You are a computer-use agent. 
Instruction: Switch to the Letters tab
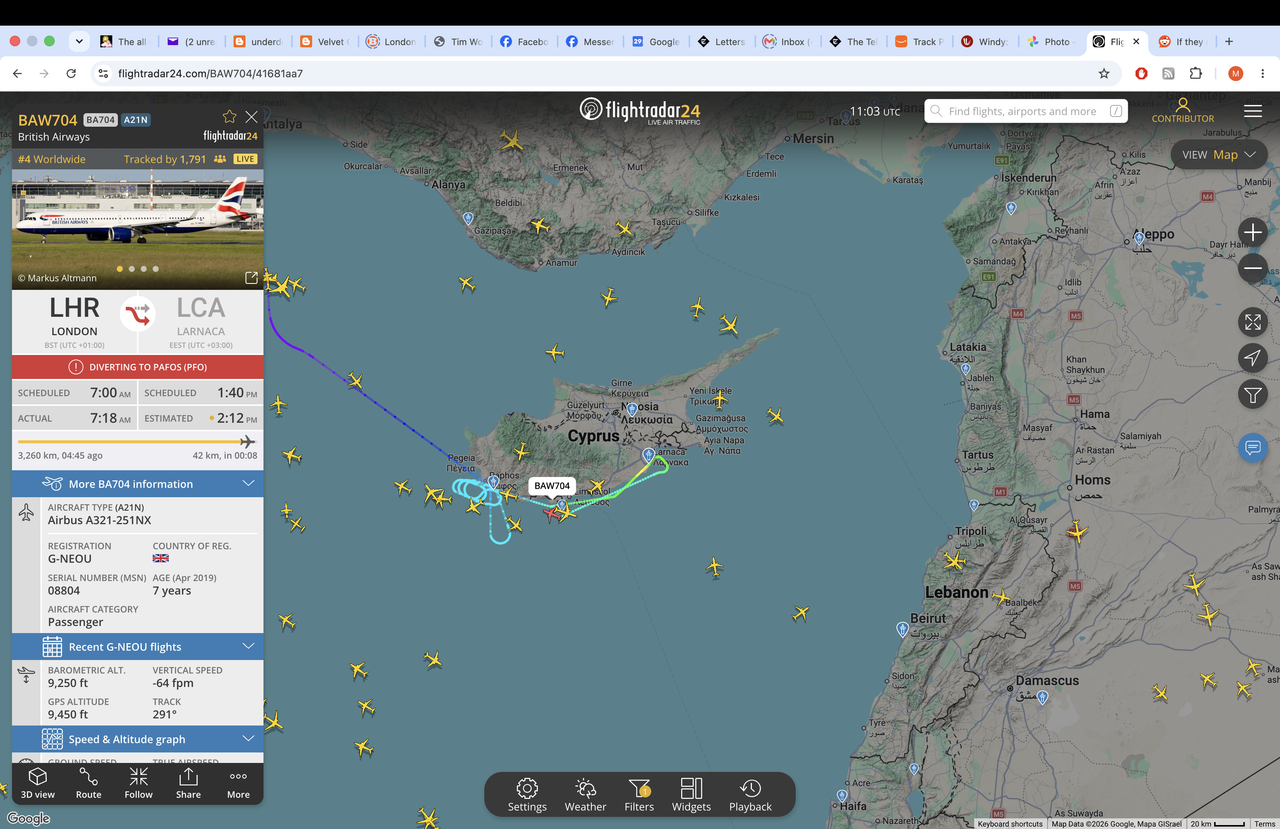pos(722,42)
